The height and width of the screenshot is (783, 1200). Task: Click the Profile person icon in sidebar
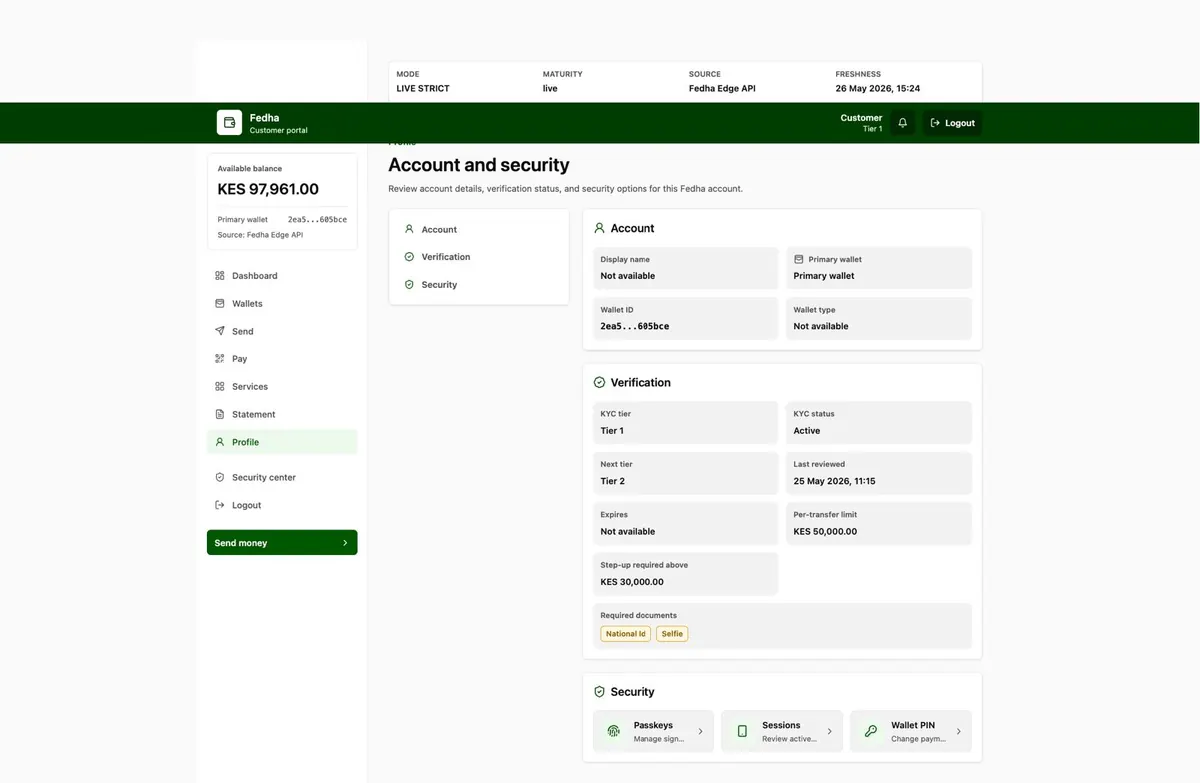[220, 442]
